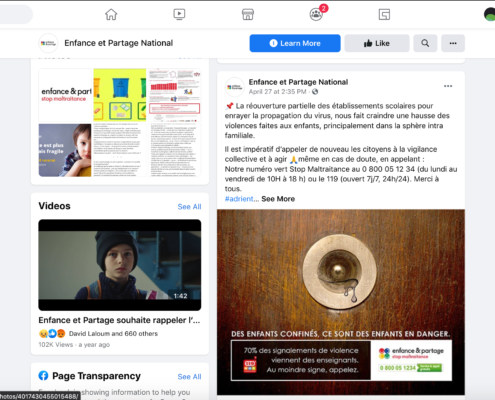Click the Page Transparency Facebook logo icon

click(x=43, y=376)
